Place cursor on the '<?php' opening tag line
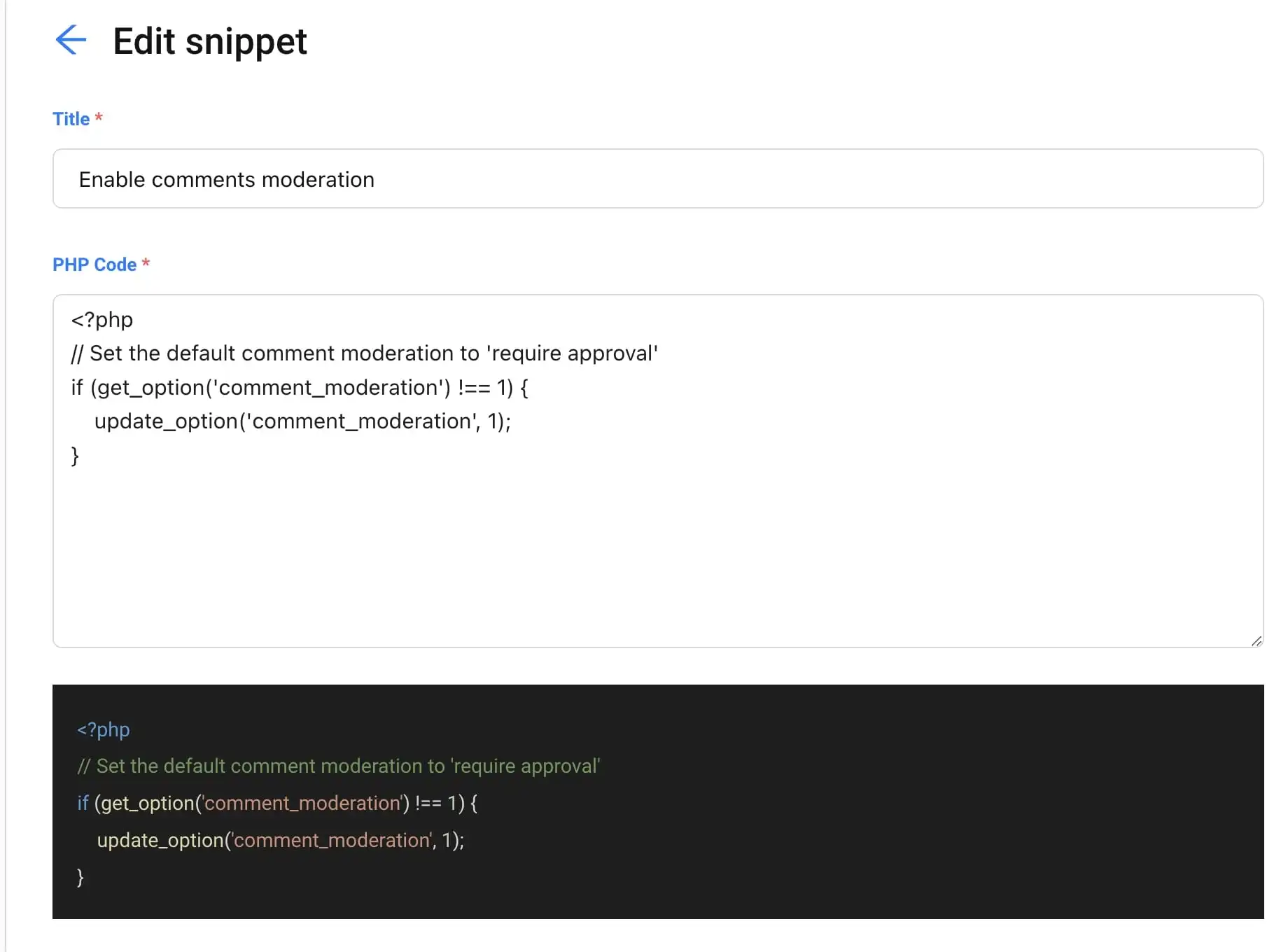This screenshot has height=952, width=1288. (x=101, y=319)
